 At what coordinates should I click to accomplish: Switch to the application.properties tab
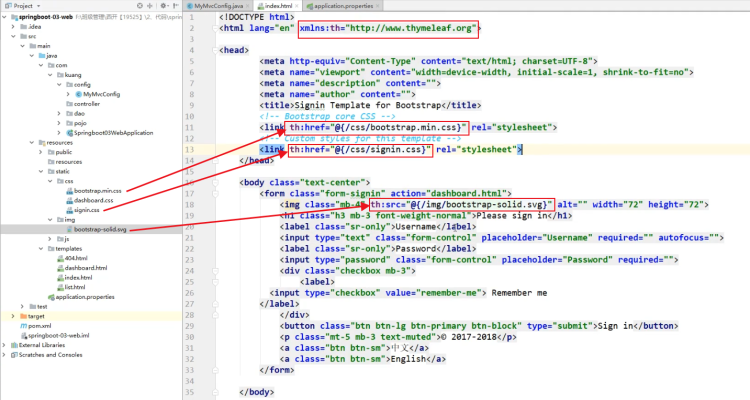(339, 6)
